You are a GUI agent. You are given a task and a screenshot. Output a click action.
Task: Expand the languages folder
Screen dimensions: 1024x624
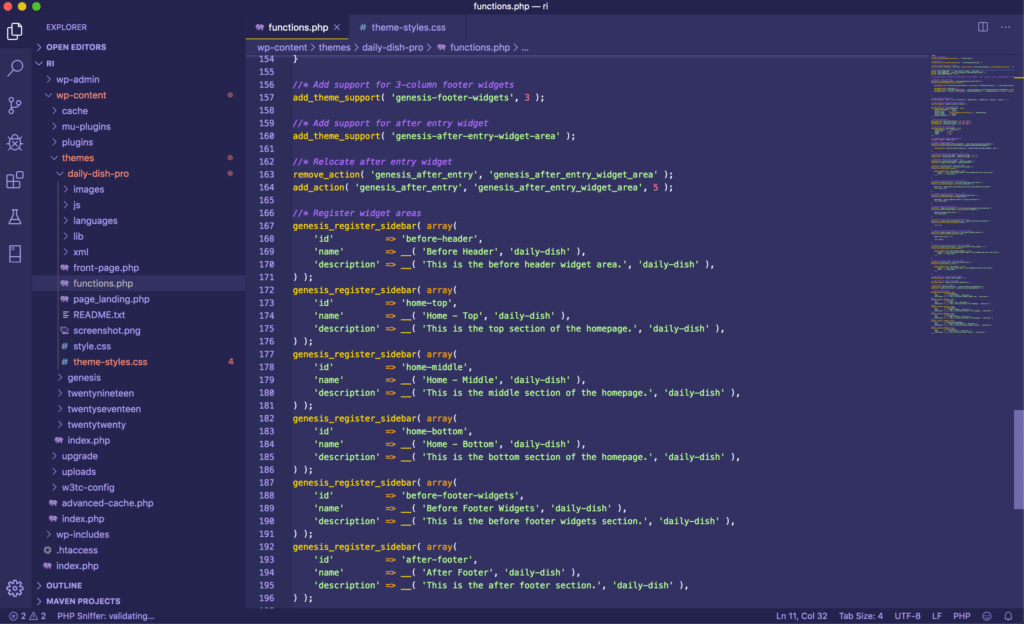point(95,221)
